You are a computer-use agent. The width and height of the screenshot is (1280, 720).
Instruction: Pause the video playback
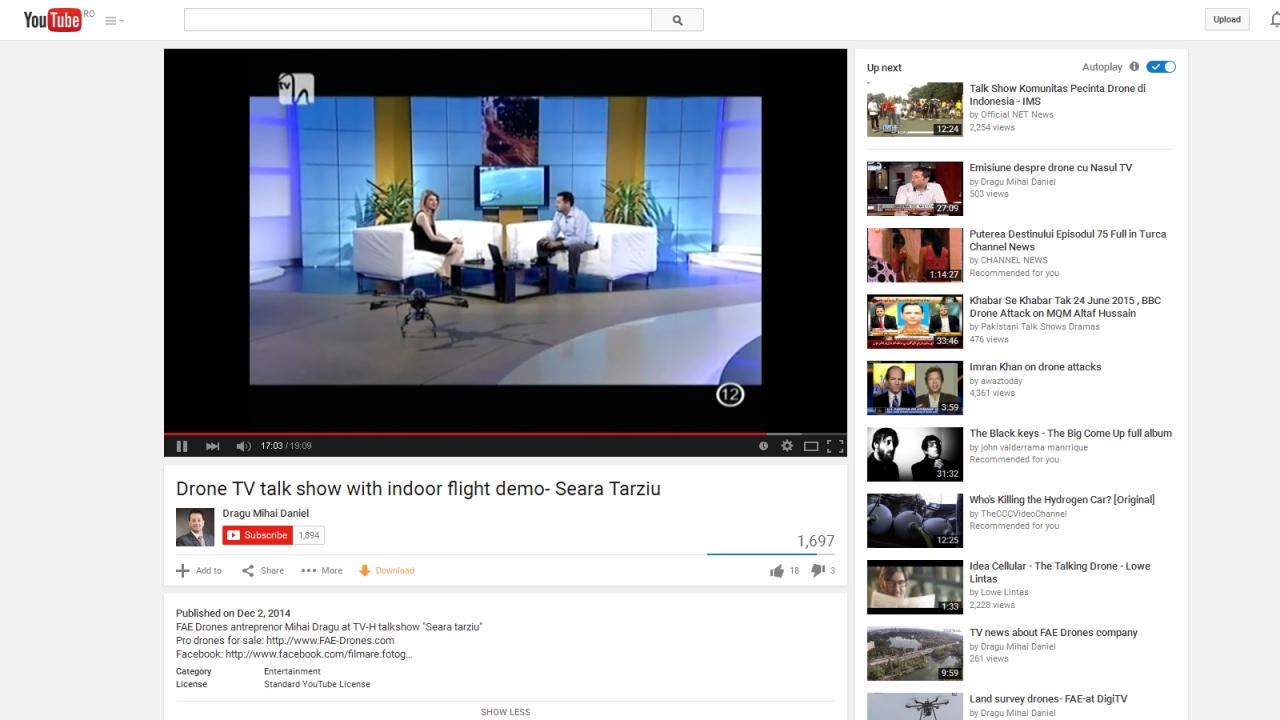(x=182, y=446)
